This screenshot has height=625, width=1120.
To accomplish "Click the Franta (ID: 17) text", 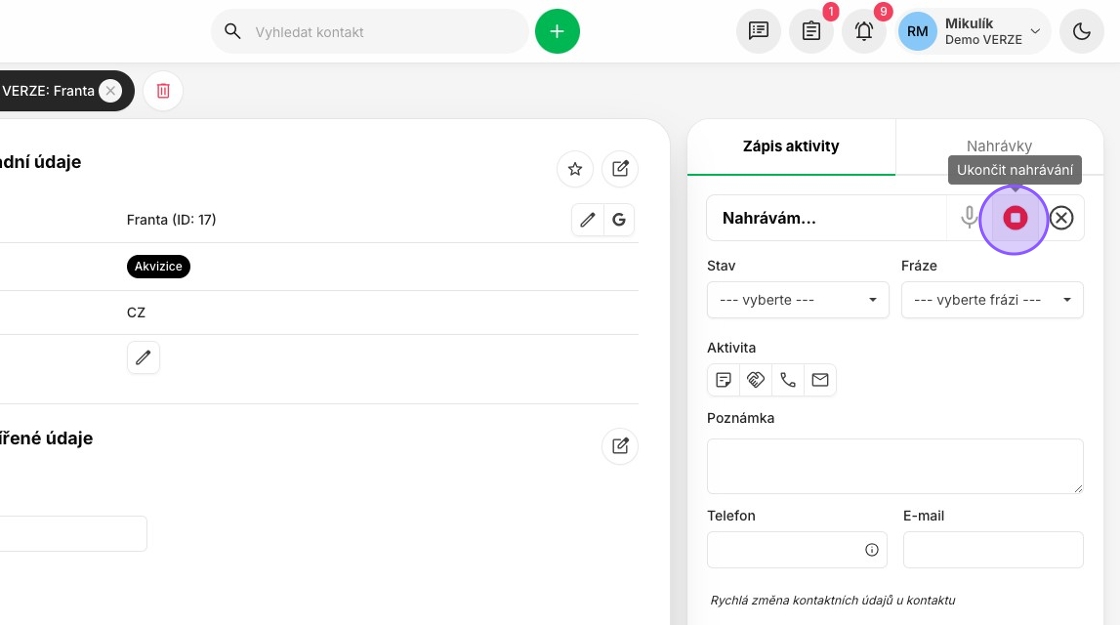I will click(171, 220).
